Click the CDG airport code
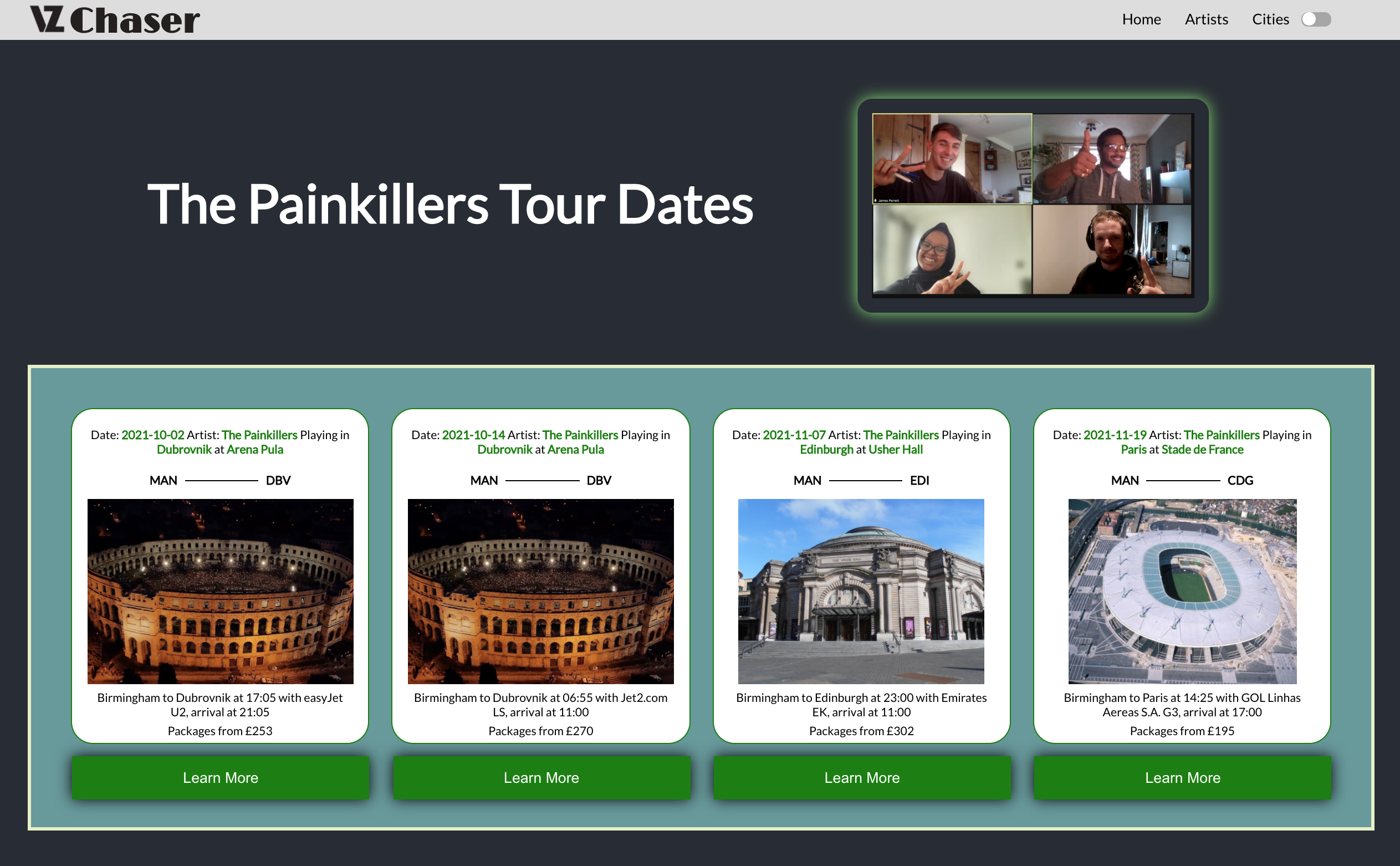Image resolution: width=1400 pixels, height=866 pixels. click(1240, 481)
